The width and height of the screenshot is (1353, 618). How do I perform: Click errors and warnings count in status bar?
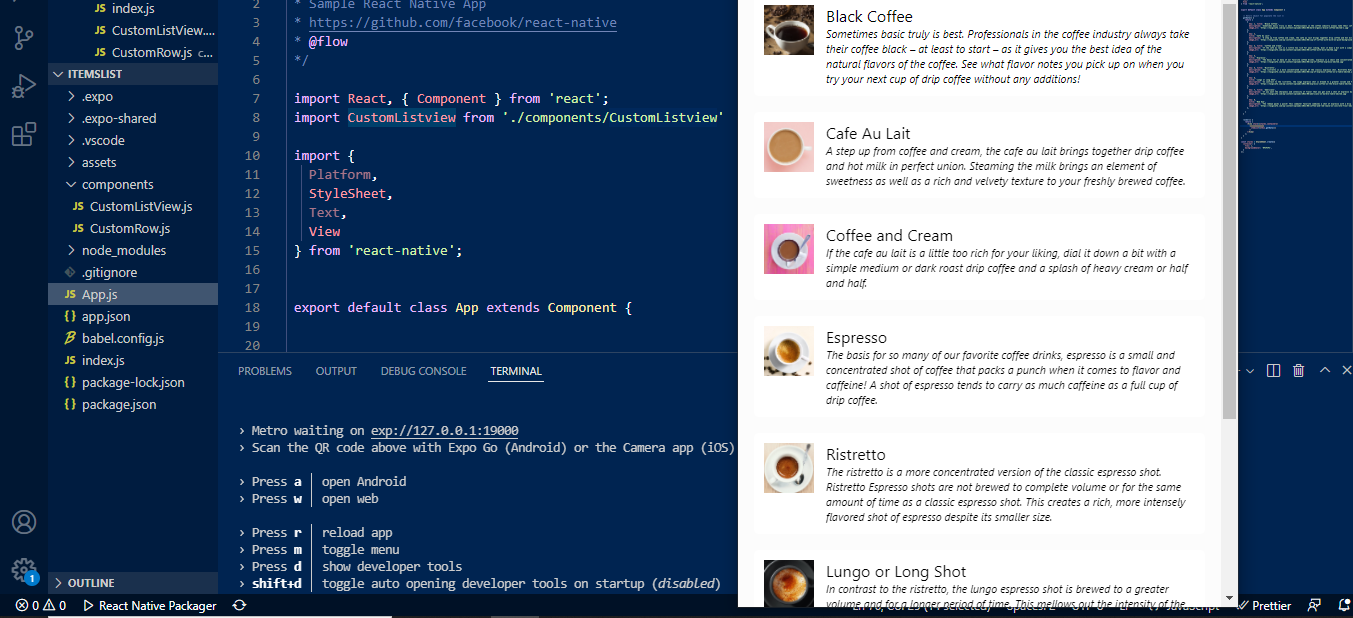(x=41, y=605)
